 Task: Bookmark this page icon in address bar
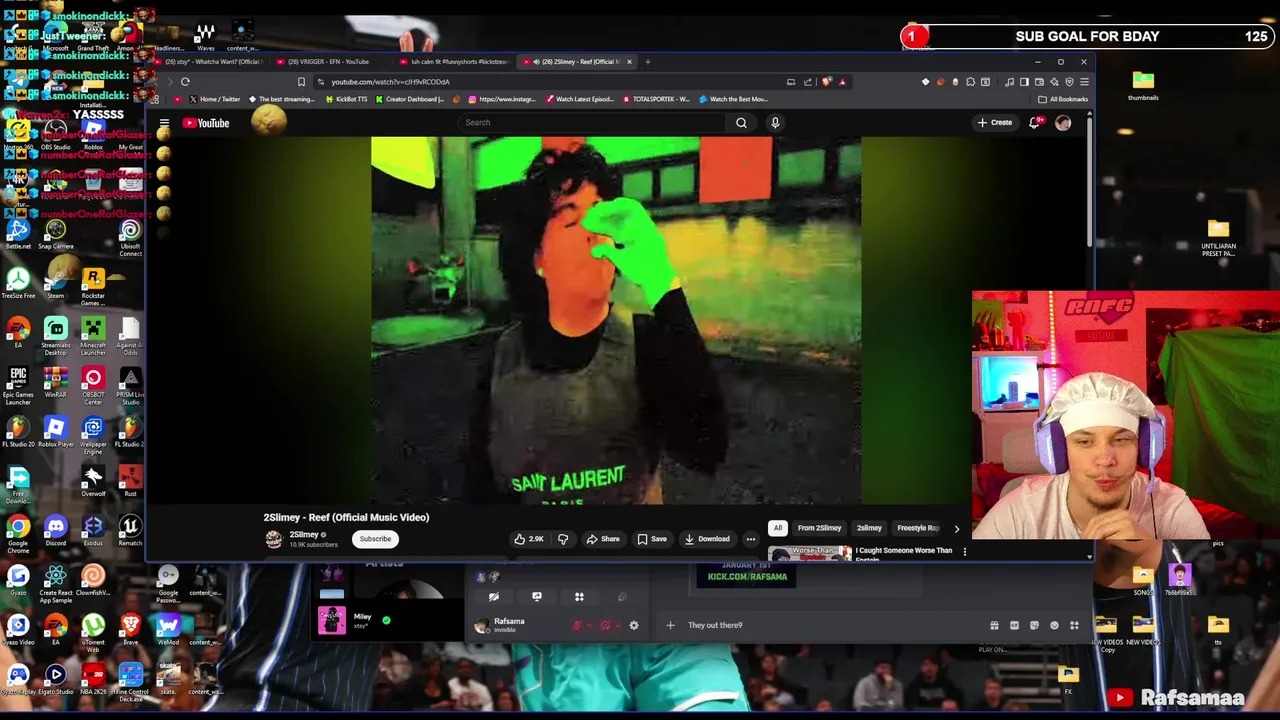tap(301, 82)
